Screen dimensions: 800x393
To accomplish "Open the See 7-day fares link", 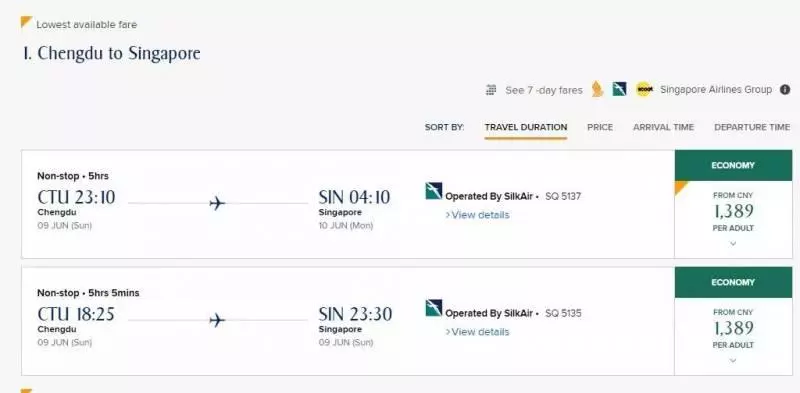I will [543, 90].
